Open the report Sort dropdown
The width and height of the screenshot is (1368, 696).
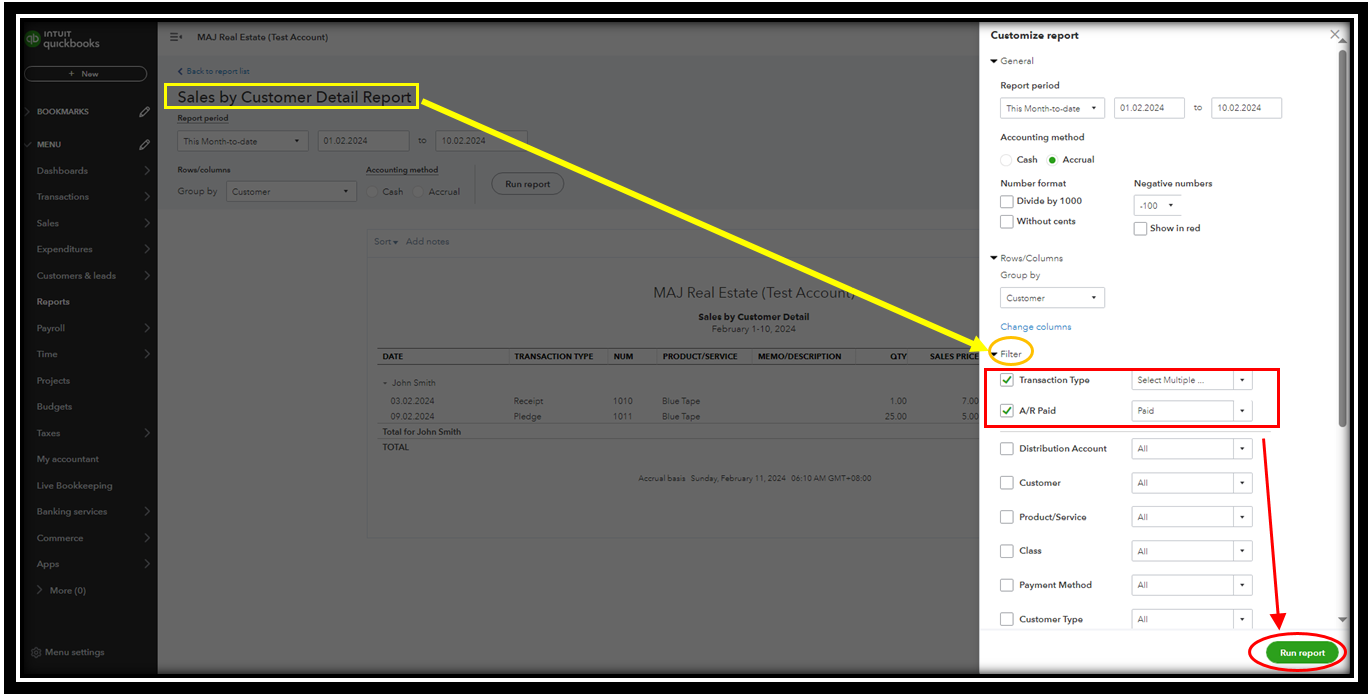pos(386,242)
